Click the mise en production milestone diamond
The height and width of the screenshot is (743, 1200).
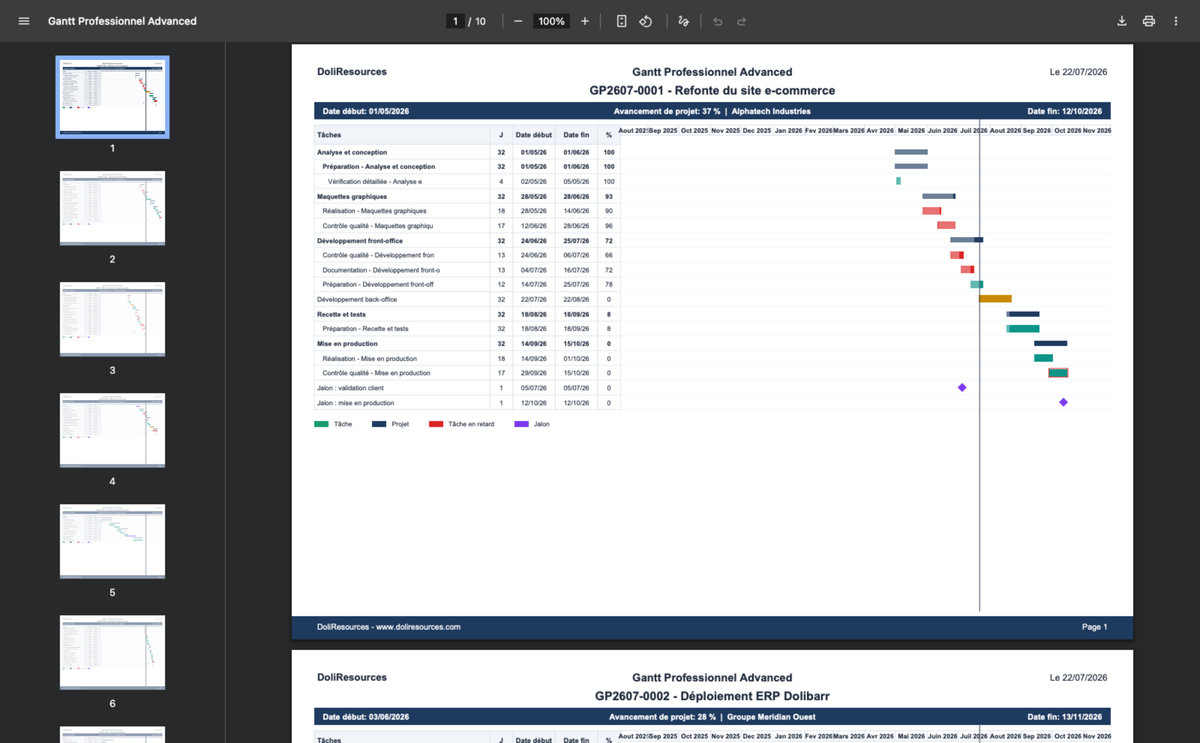1063,402
